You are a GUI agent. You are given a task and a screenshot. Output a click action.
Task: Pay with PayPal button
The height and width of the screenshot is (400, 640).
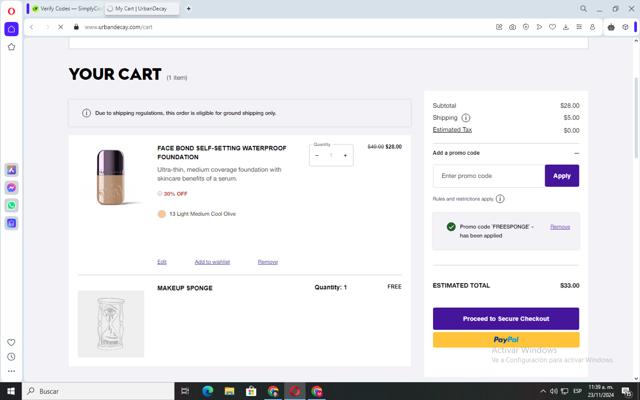[506, 340]
